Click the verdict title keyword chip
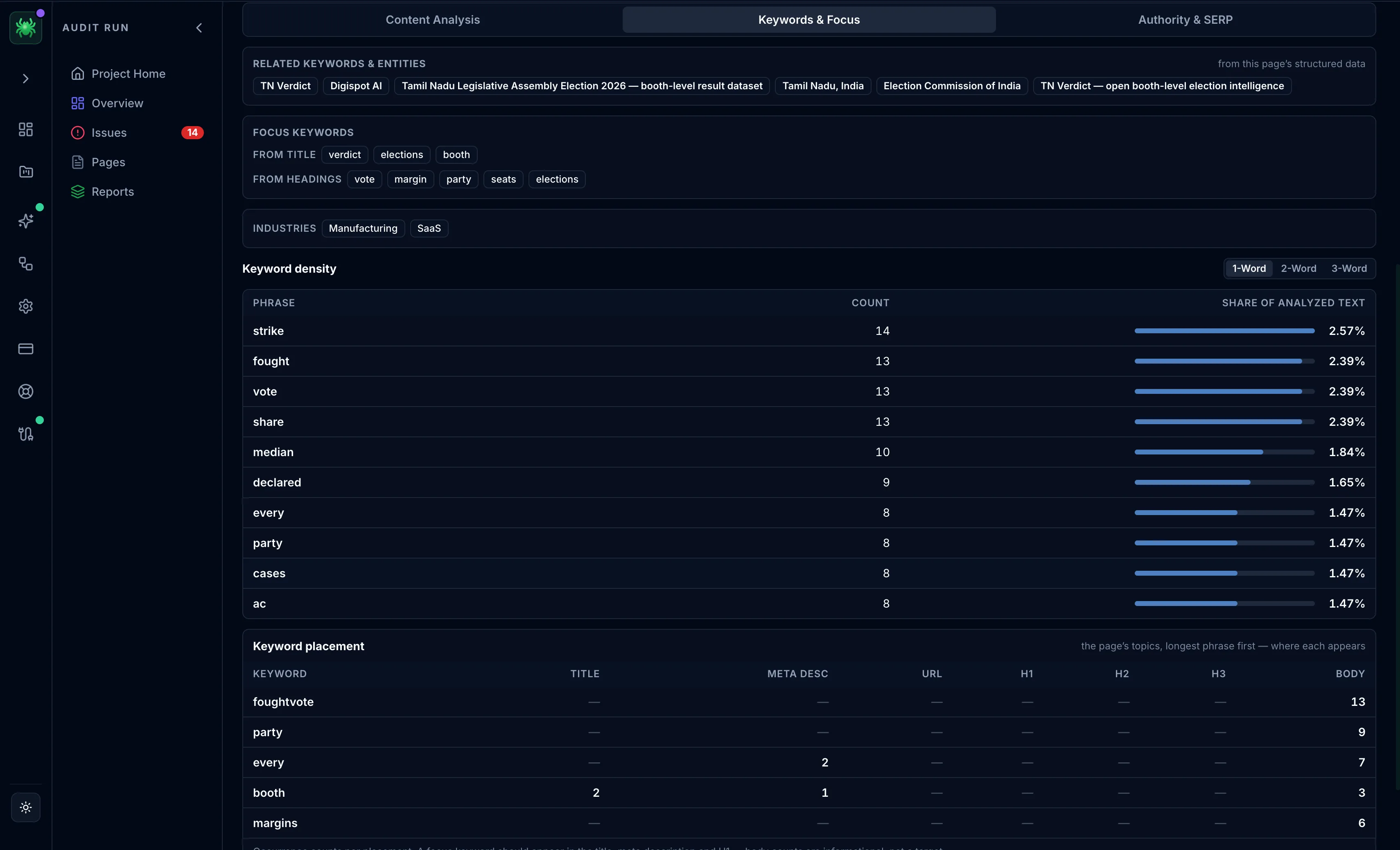This screenshot has height=850, width=1400. (344, 154)
